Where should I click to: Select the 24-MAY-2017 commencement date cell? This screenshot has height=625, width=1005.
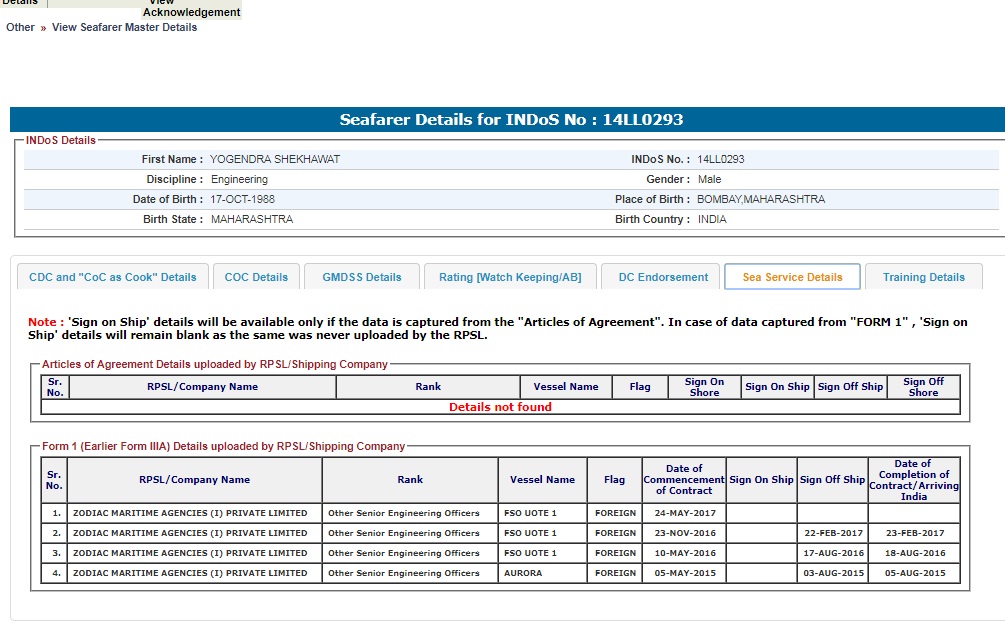coord(685,513)
